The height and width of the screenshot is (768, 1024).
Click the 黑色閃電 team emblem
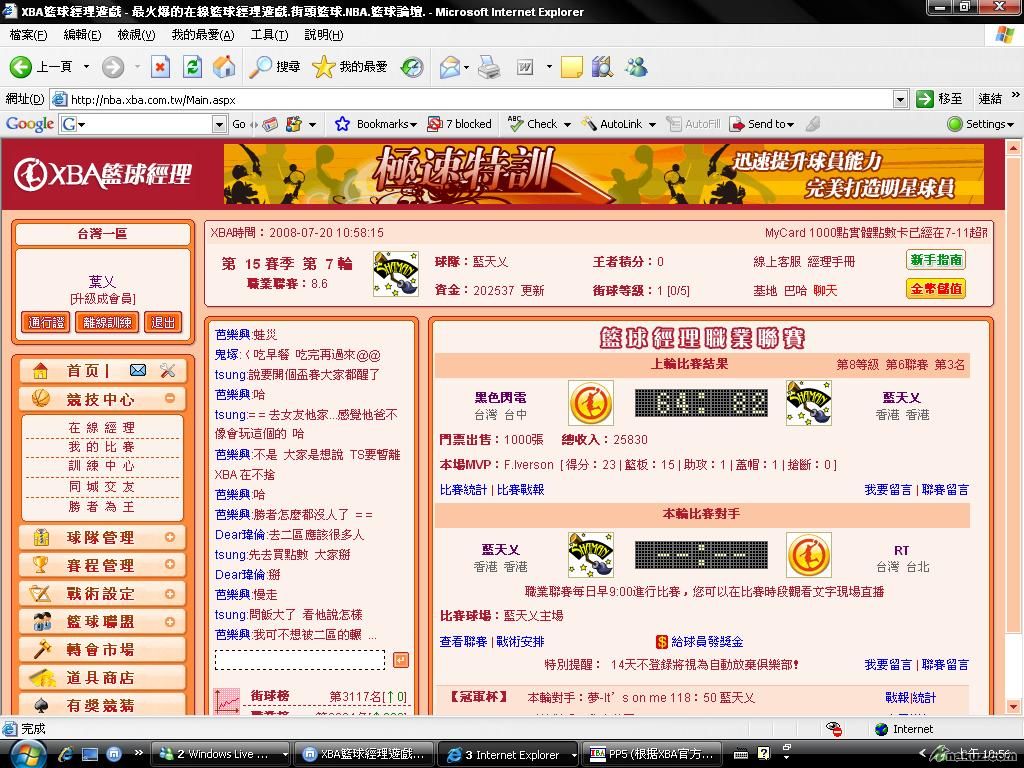(x=591, y=403)
